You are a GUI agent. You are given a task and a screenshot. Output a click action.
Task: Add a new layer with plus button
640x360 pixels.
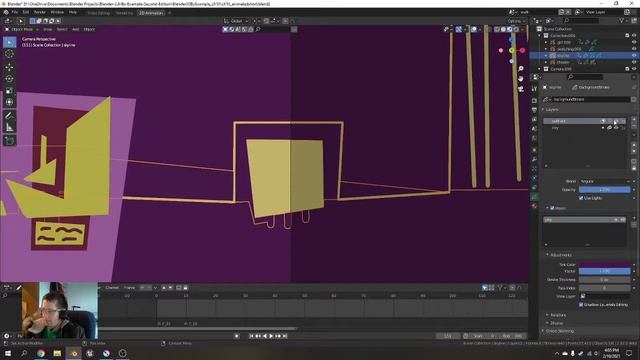[x=634, y=120]
